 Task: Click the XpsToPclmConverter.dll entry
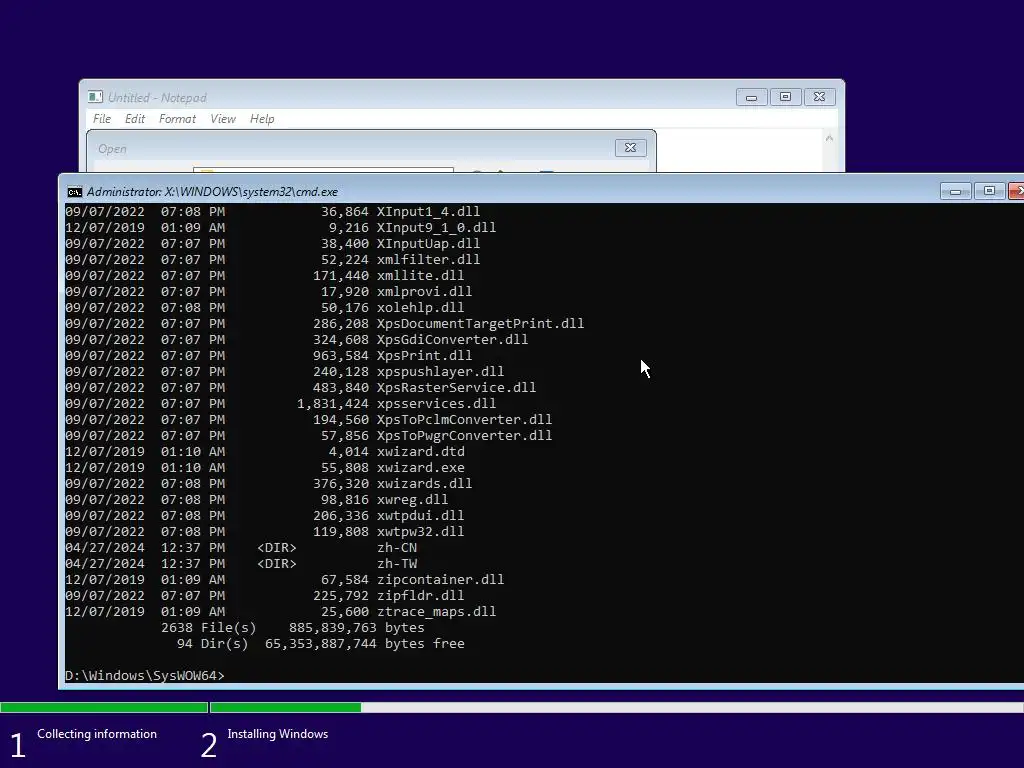click(464, 419)
